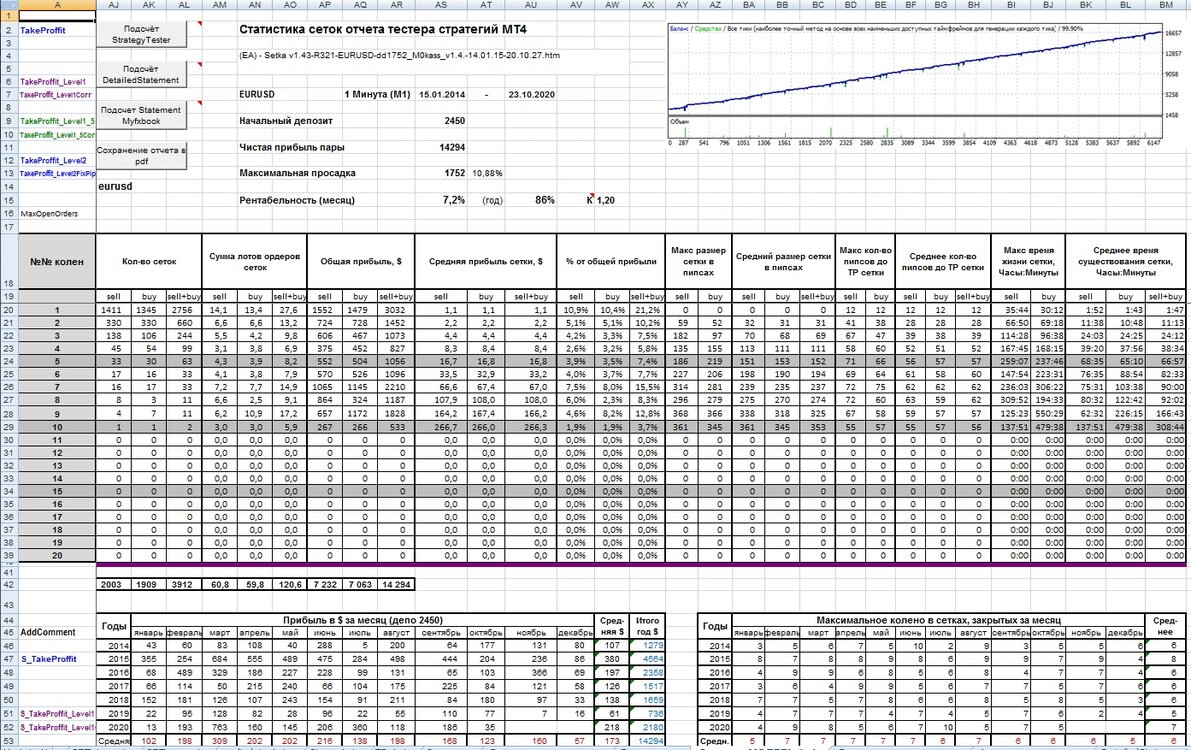
Task: Select the №№ колен header cell
Action: tap(57, 261)
